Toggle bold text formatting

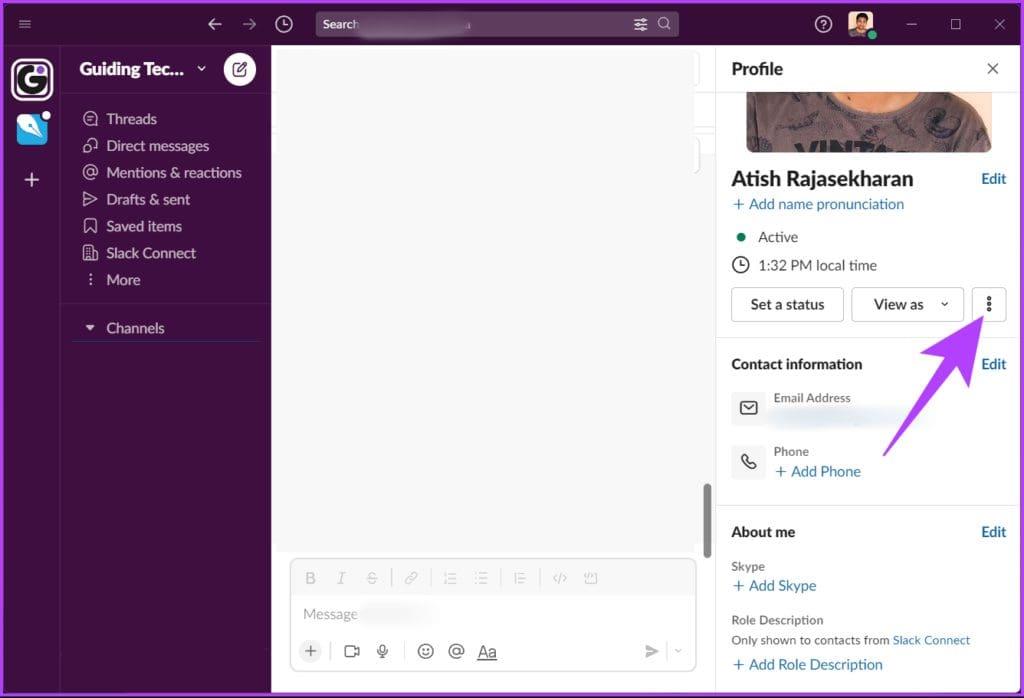(x=311, y=578)
